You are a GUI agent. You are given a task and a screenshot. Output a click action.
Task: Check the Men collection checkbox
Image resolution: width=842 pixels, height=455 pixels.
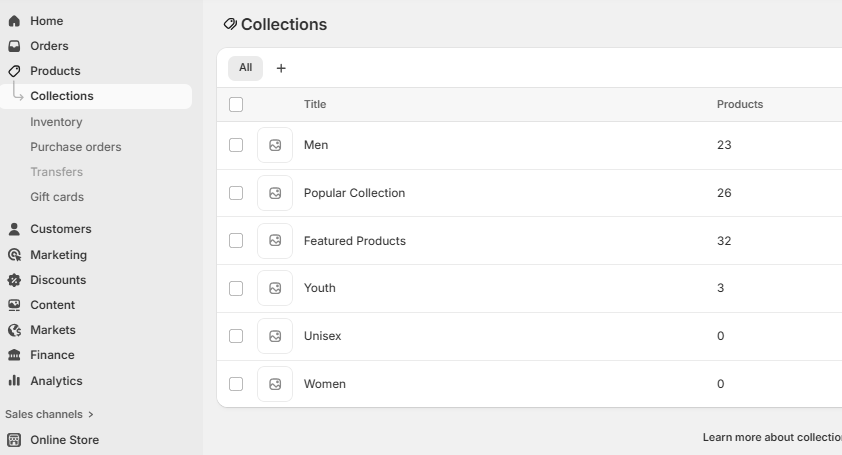pos(236,145)
